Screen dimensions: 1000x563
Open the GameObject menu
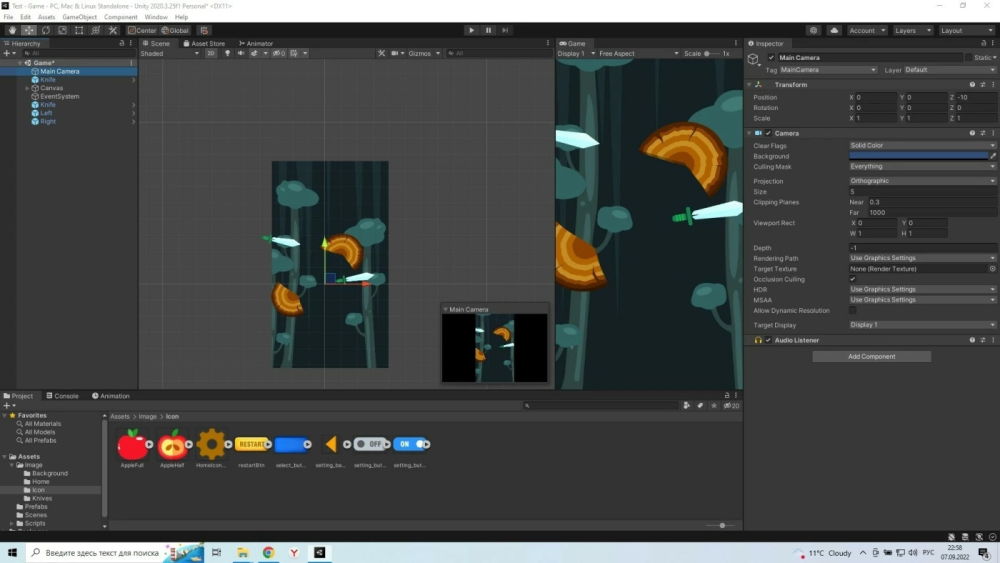[x=80, y=17]
